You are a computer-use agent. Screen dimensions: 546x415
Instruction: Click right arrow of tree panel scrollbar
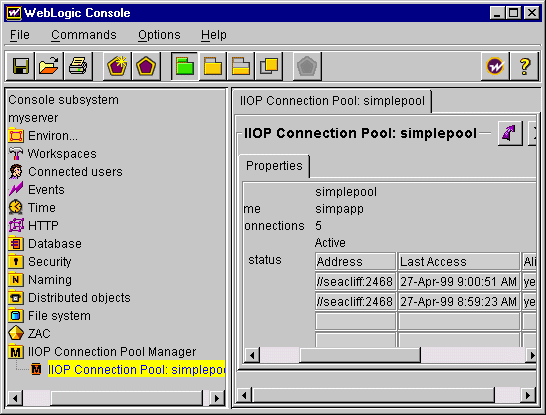(x=217, y=398)
